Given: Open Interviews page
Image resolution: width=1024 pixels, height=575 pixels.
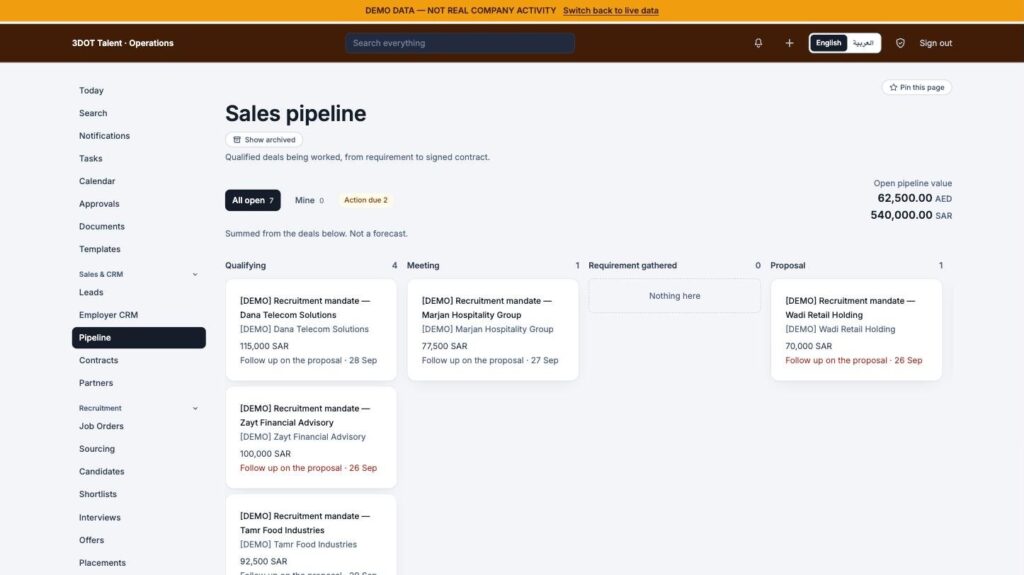Looking at the screenshot, I should [x=138, y=518].
